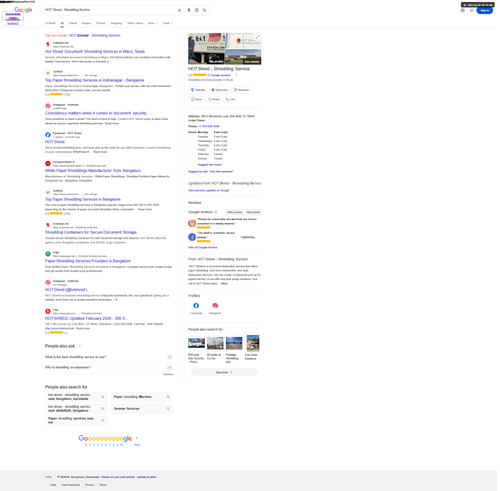The image size is (500, 491).
Task: Click 'Update location' in the footer
Action: coord(147,477)
